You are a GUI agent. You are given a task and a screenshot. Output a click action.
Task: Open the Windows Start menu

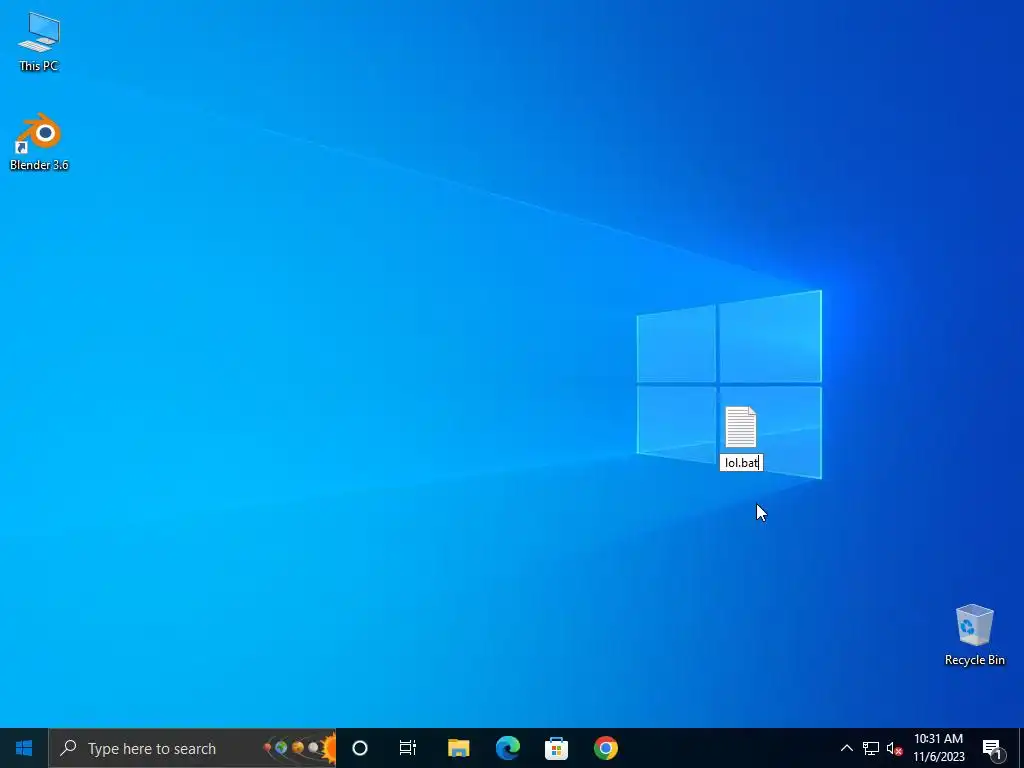point(24,748)
